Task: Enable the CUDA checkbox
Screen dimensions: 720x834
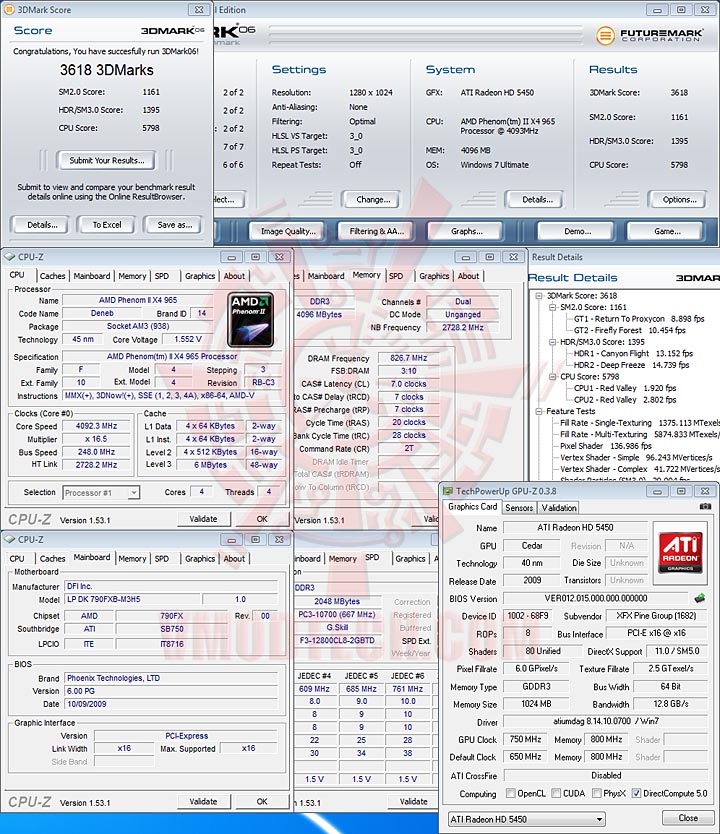Action: point(556,793)
